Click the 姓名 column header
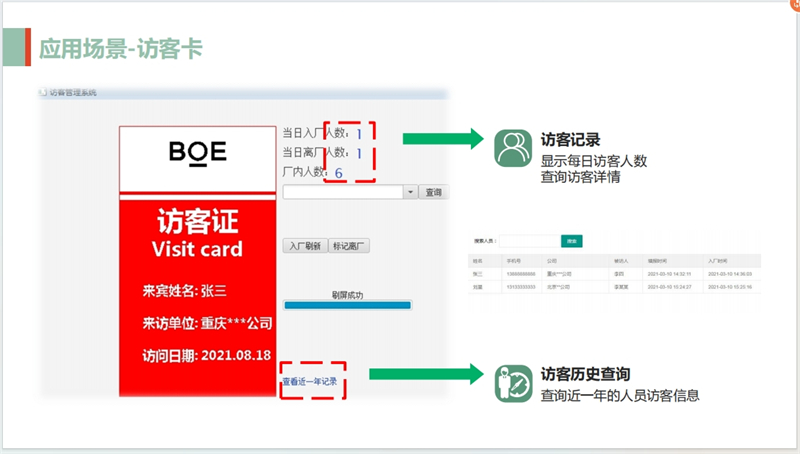Screen dimensions: 800x454 [478, 261]
